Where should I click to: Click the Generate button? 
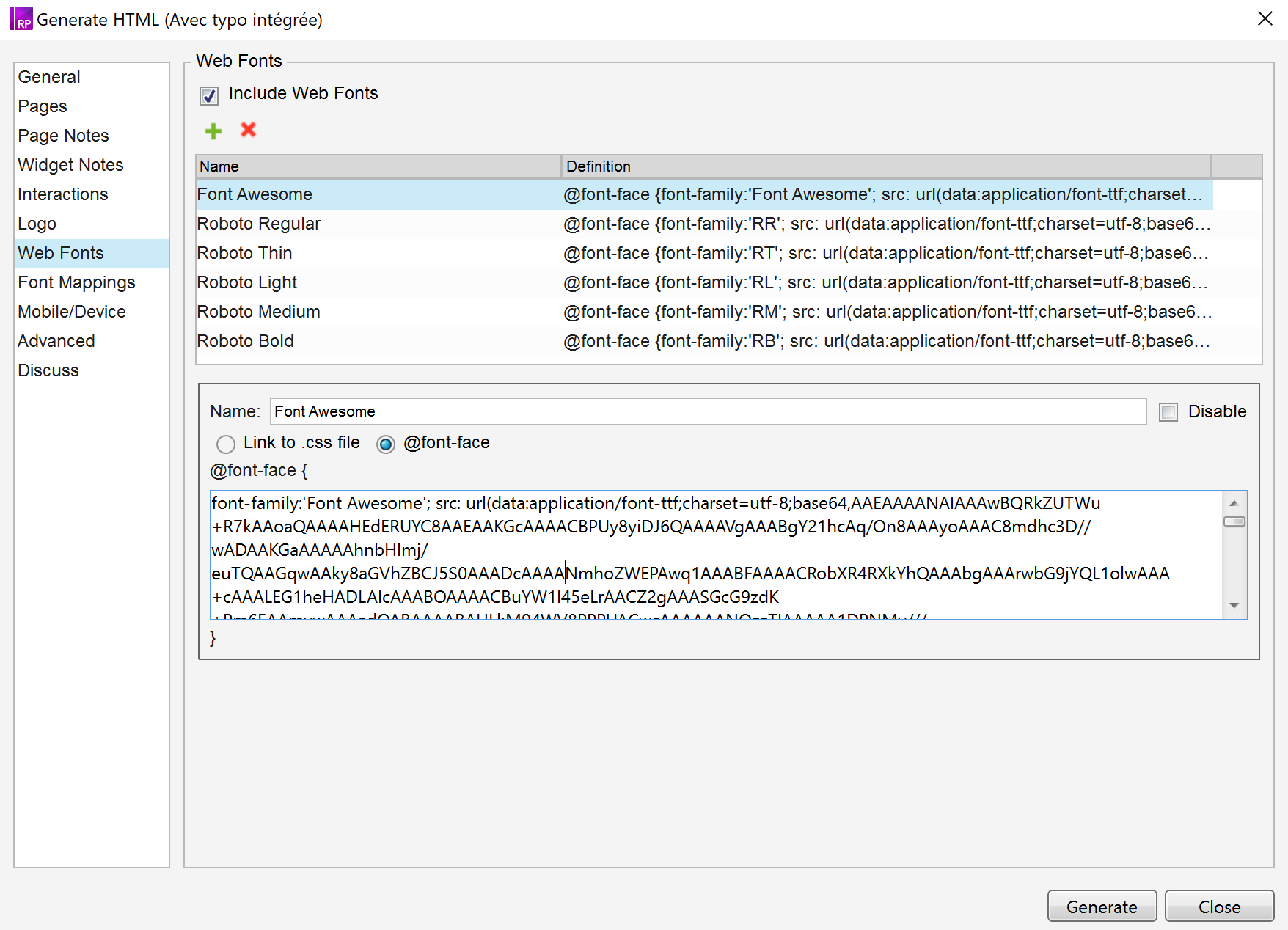(x=1101, y=907)
